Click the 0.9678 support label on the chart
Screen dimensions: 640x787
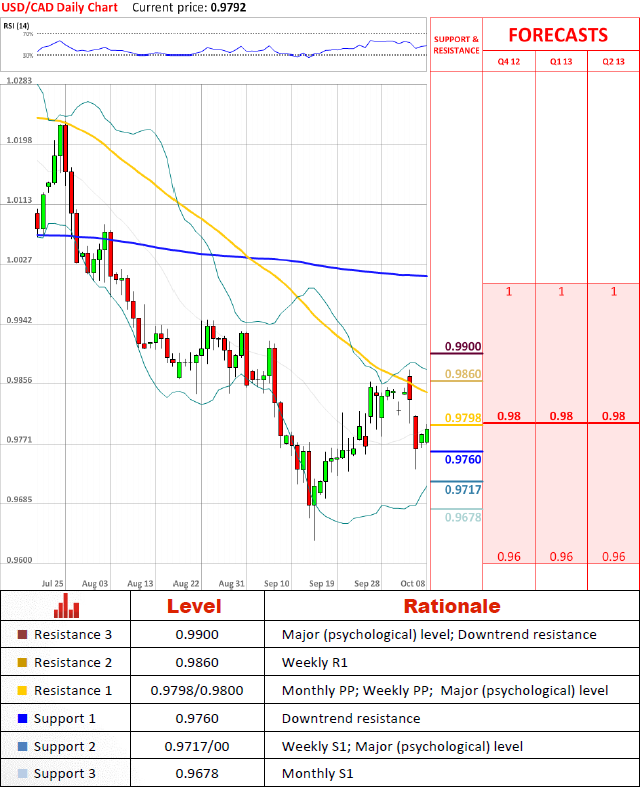(463, 517)
